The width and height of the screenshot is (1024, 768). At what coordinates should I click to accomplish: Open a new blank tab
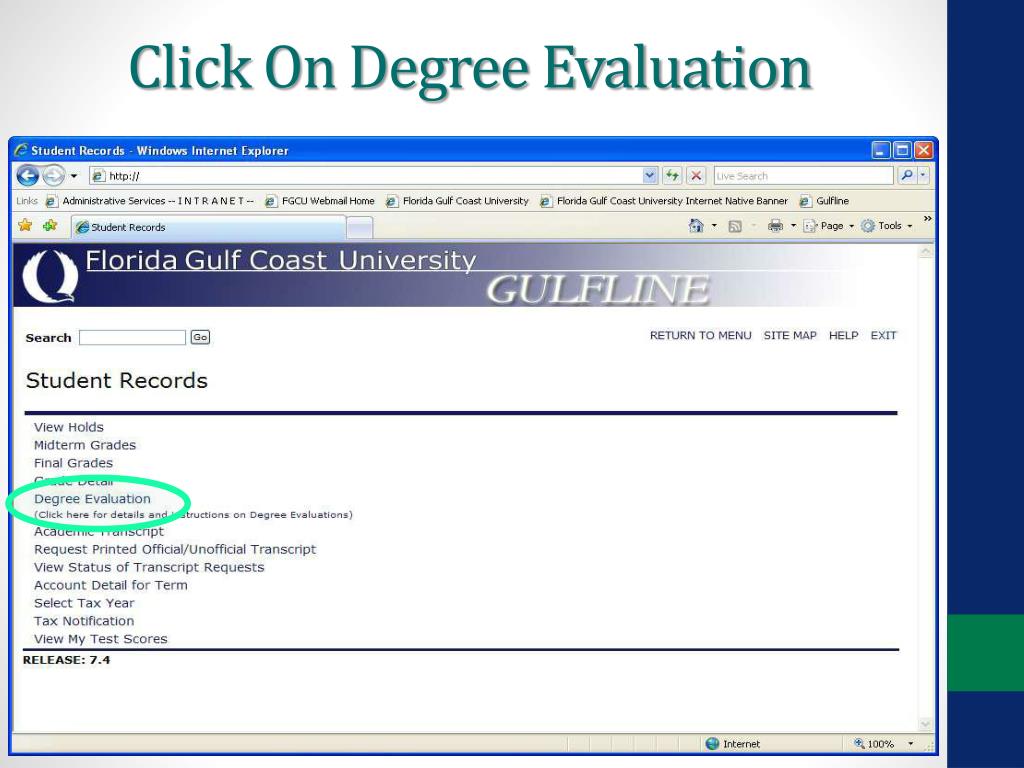tap(359, 228)
